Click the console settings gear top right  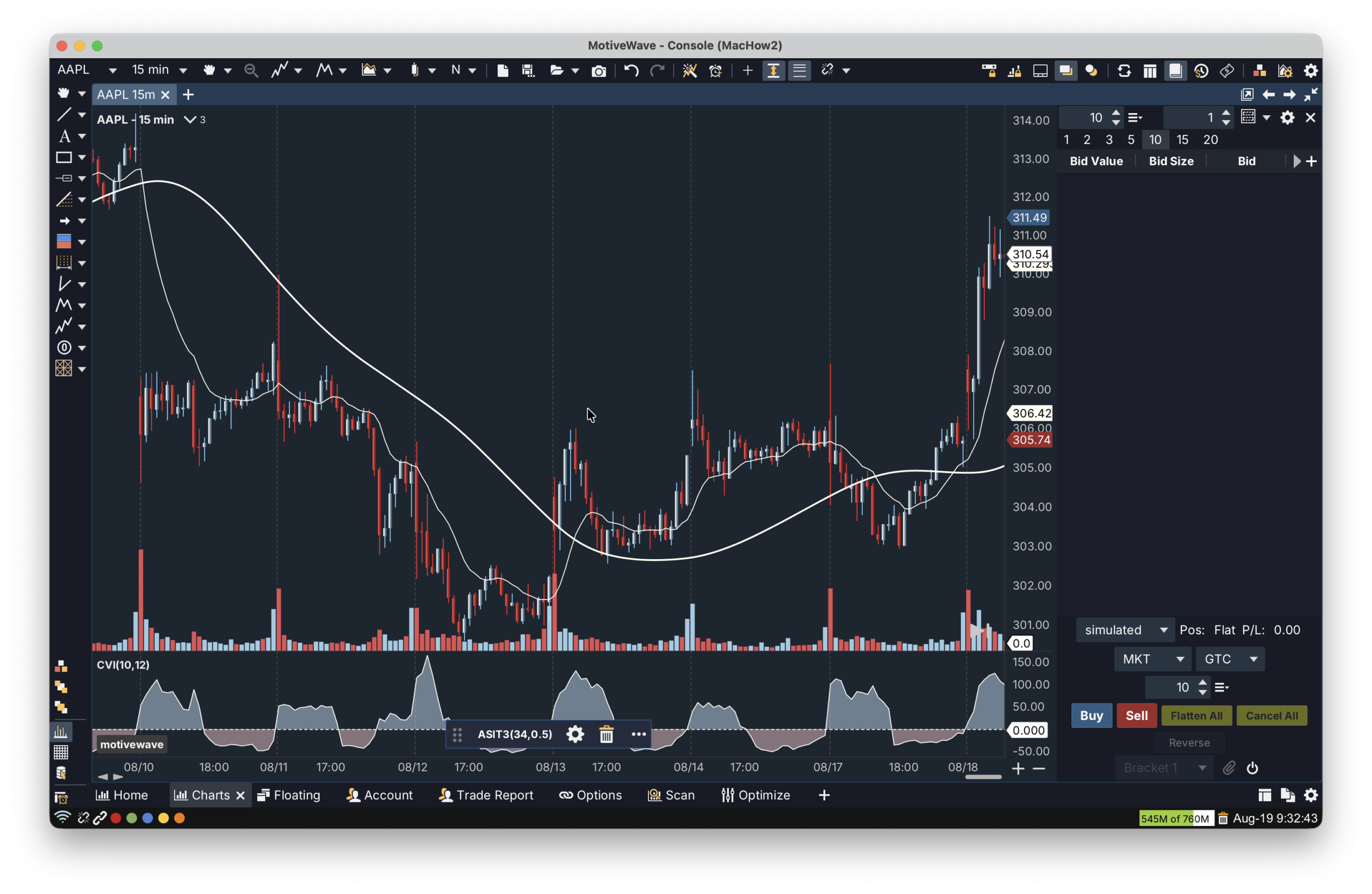click(x=1311, y=70)
